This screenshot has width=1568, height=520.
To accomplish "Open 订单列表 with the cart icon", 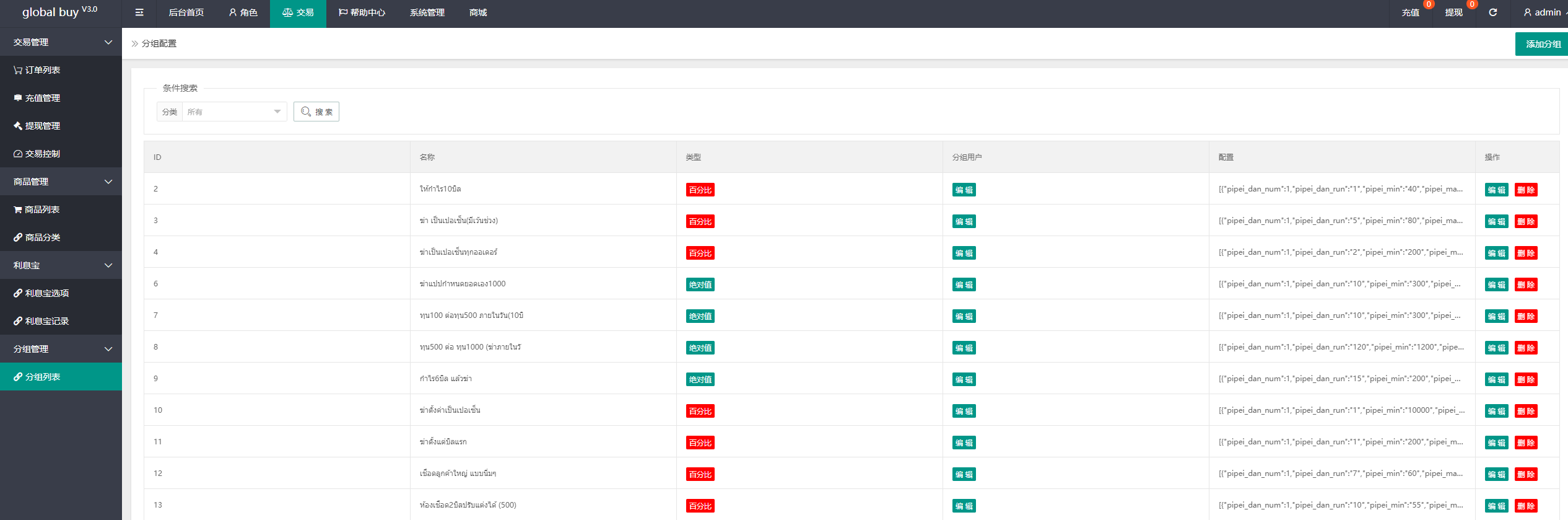I will (x=37, y=70).
